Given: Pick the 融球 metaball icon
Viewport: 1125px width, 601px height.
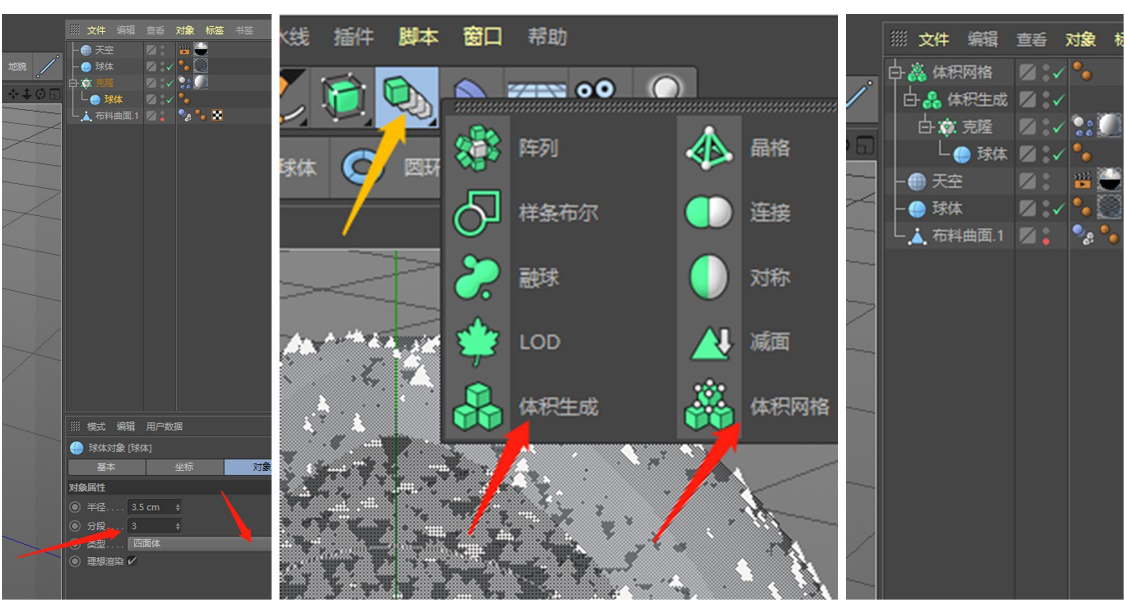Looking at the screenshot, I should coord(476,278).
